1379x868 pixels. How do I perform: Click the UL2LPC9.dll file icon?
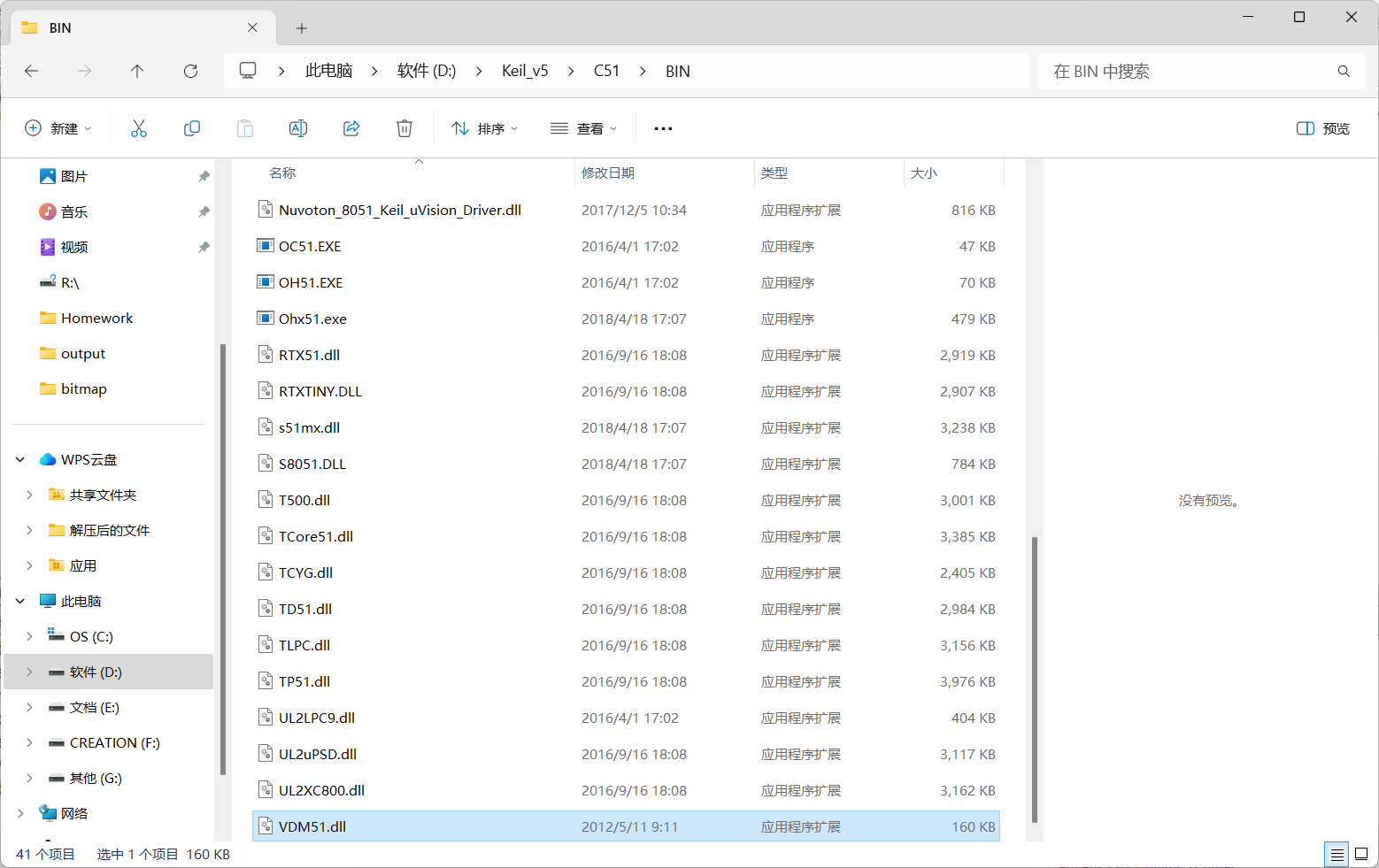coord(265,717)
